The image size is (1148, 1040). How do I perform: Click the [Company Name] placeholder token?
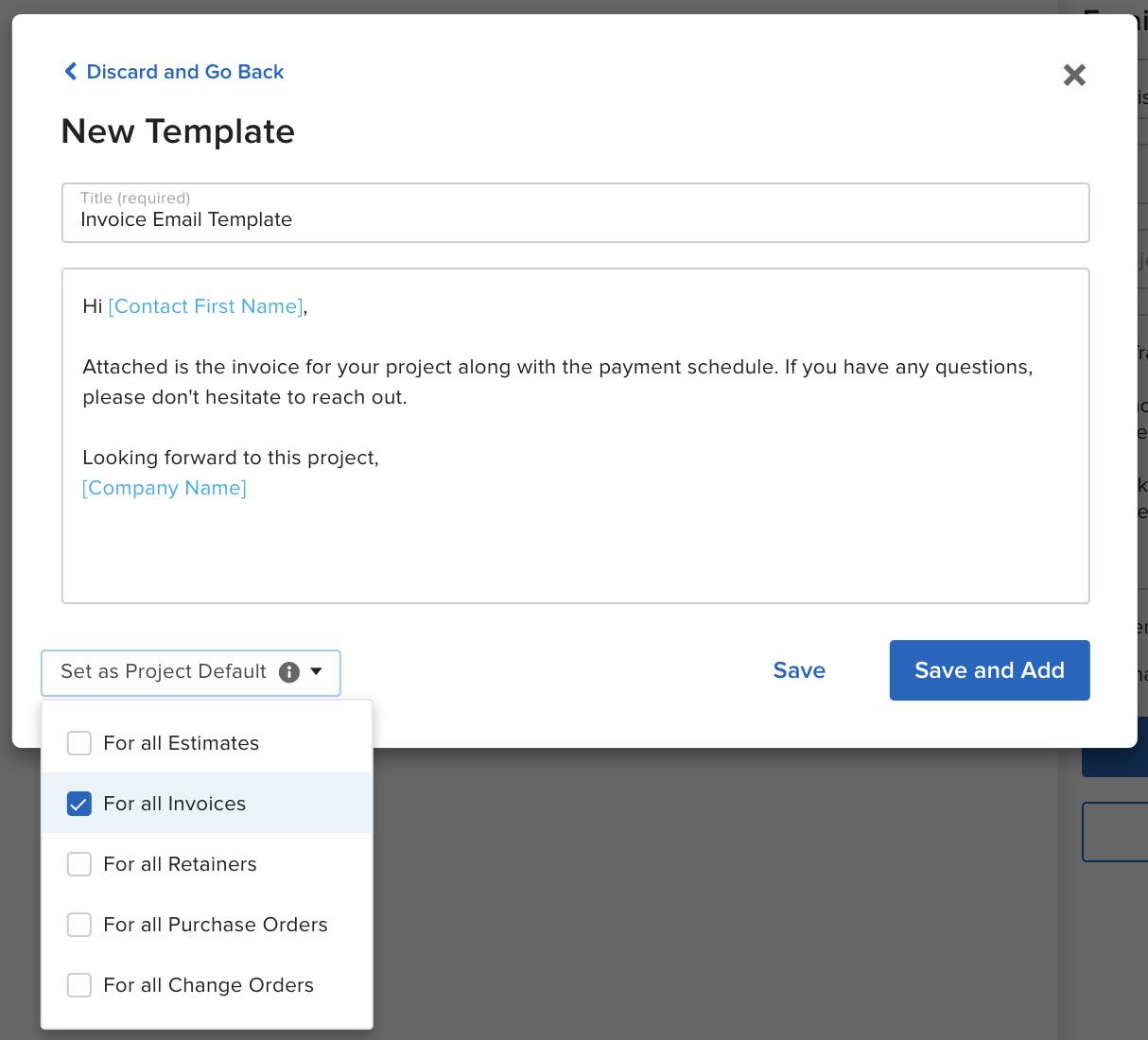pos(164,488)
